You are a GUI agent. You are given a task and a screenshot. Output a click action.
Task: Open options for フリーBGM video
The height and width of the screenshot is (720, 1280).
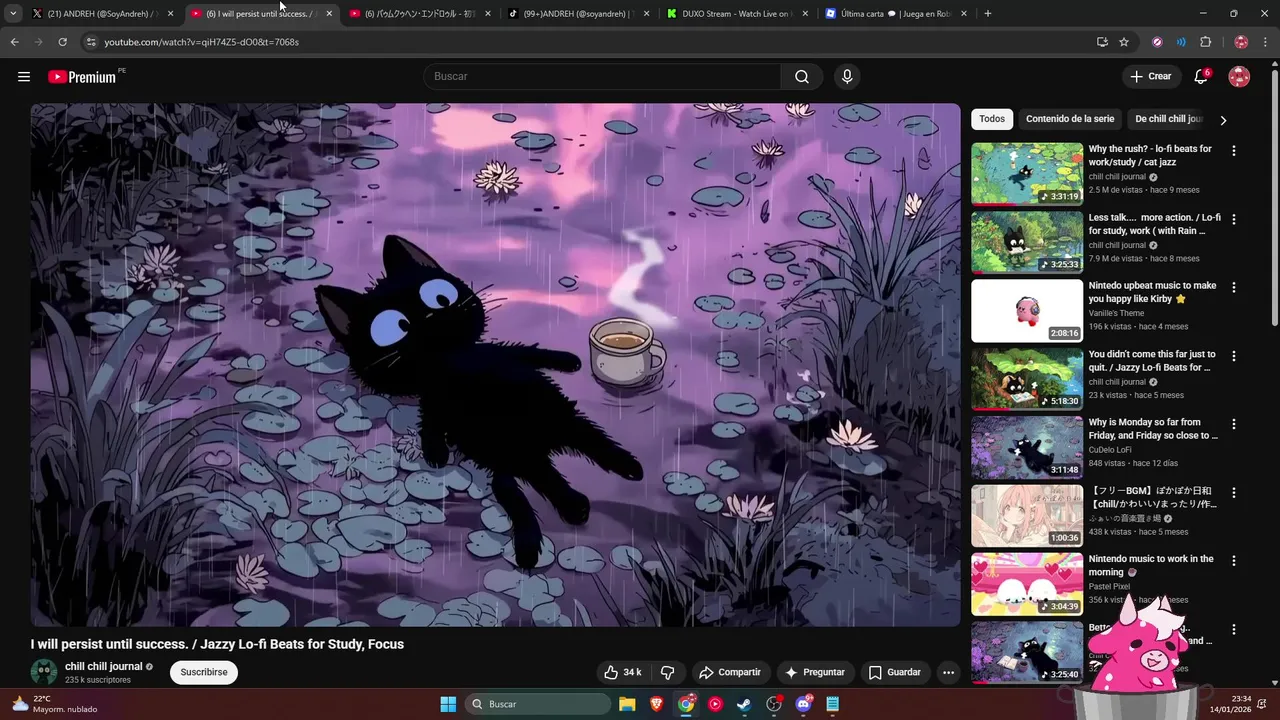coord(1233,493)
